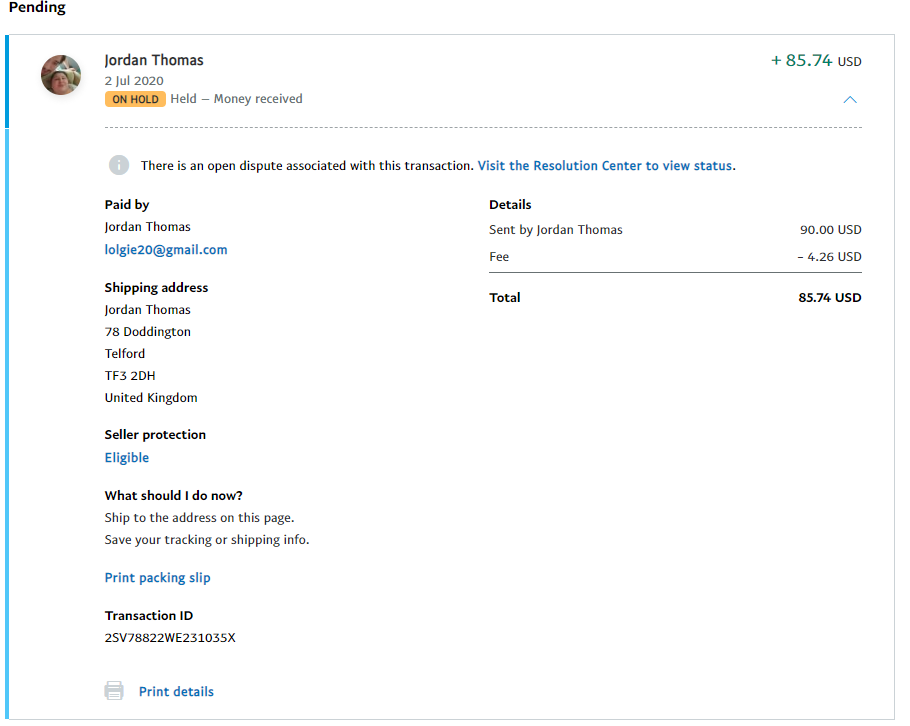Click the Pending section heading
The image size is (910, 726).
[x=37, y=8]
